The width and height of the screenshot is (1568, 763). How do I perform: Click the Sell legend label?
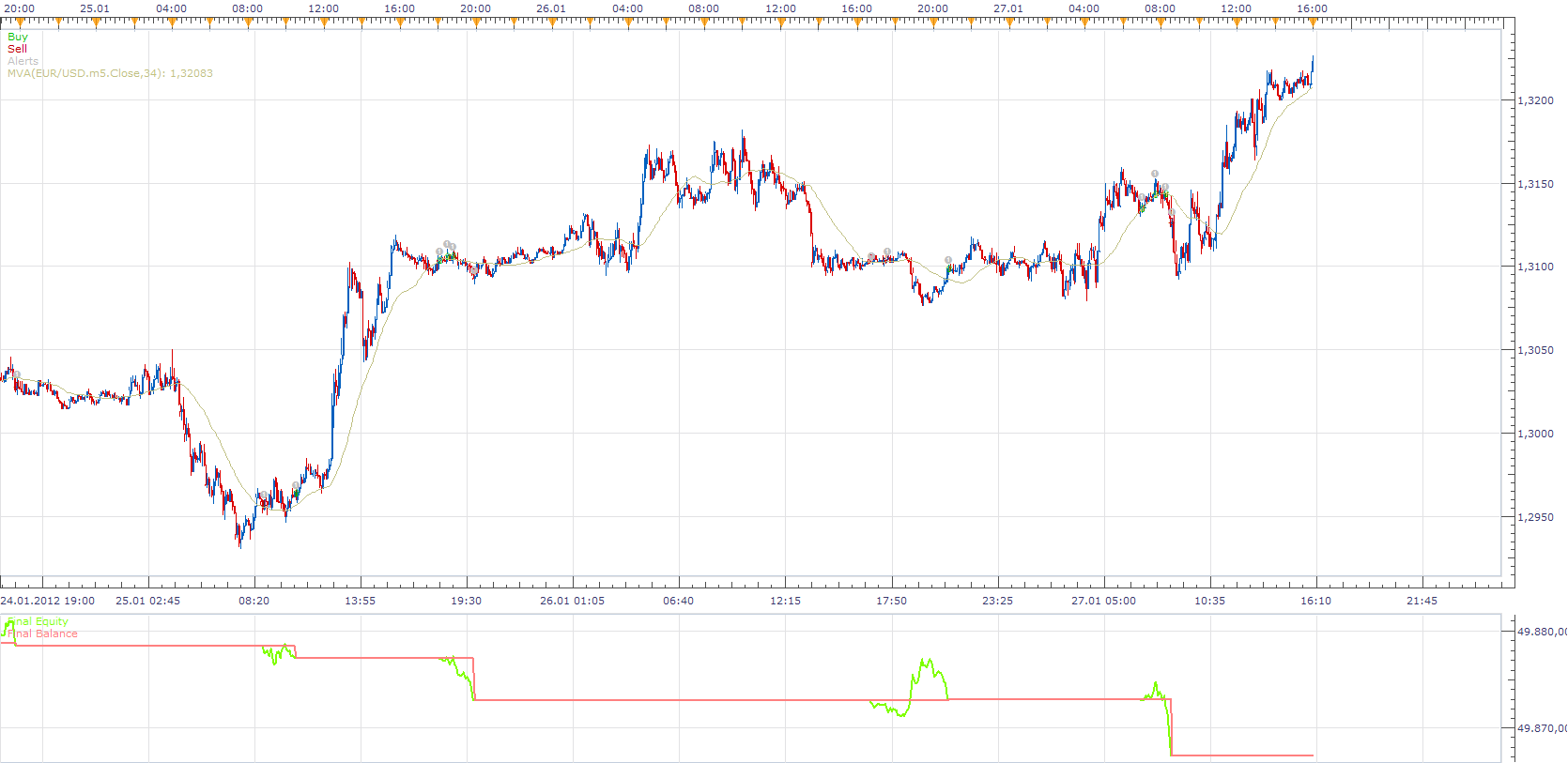pyautogui.click(x=18, y=49)
